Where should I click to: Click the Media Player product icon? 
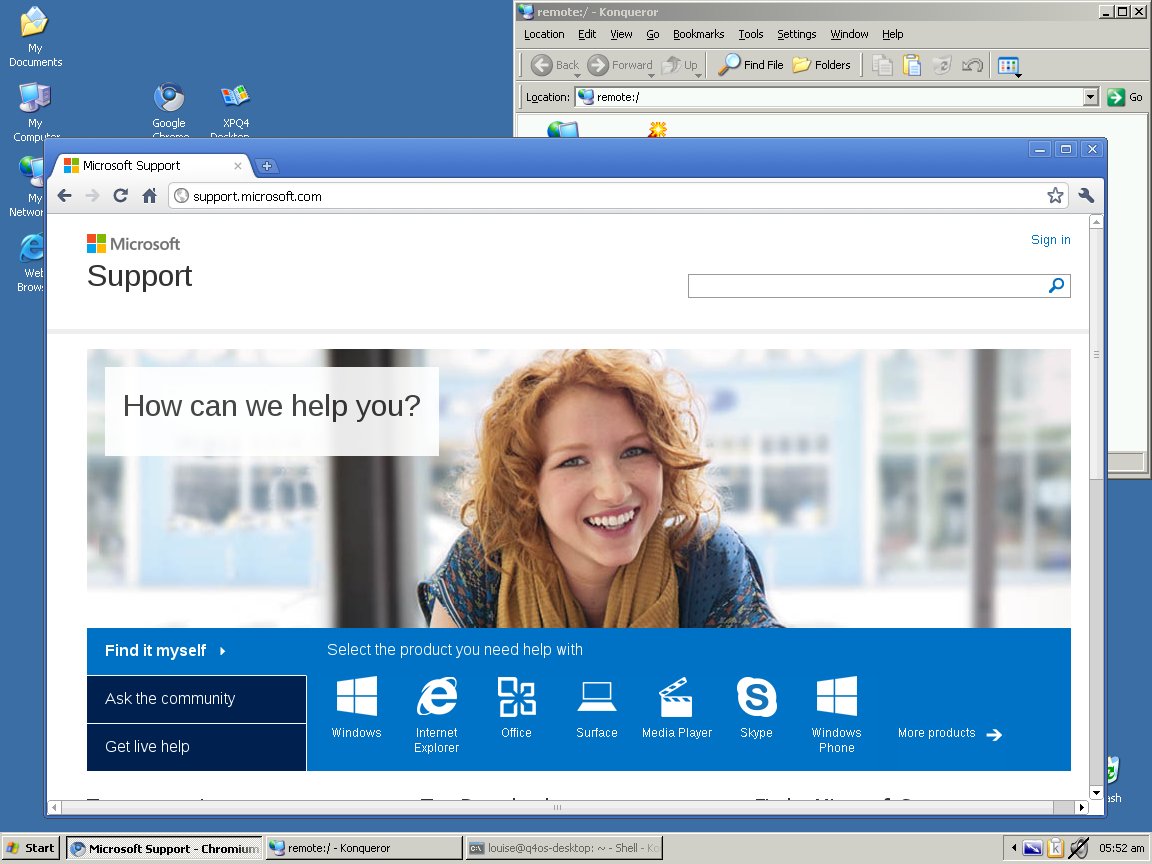point(676,697)
